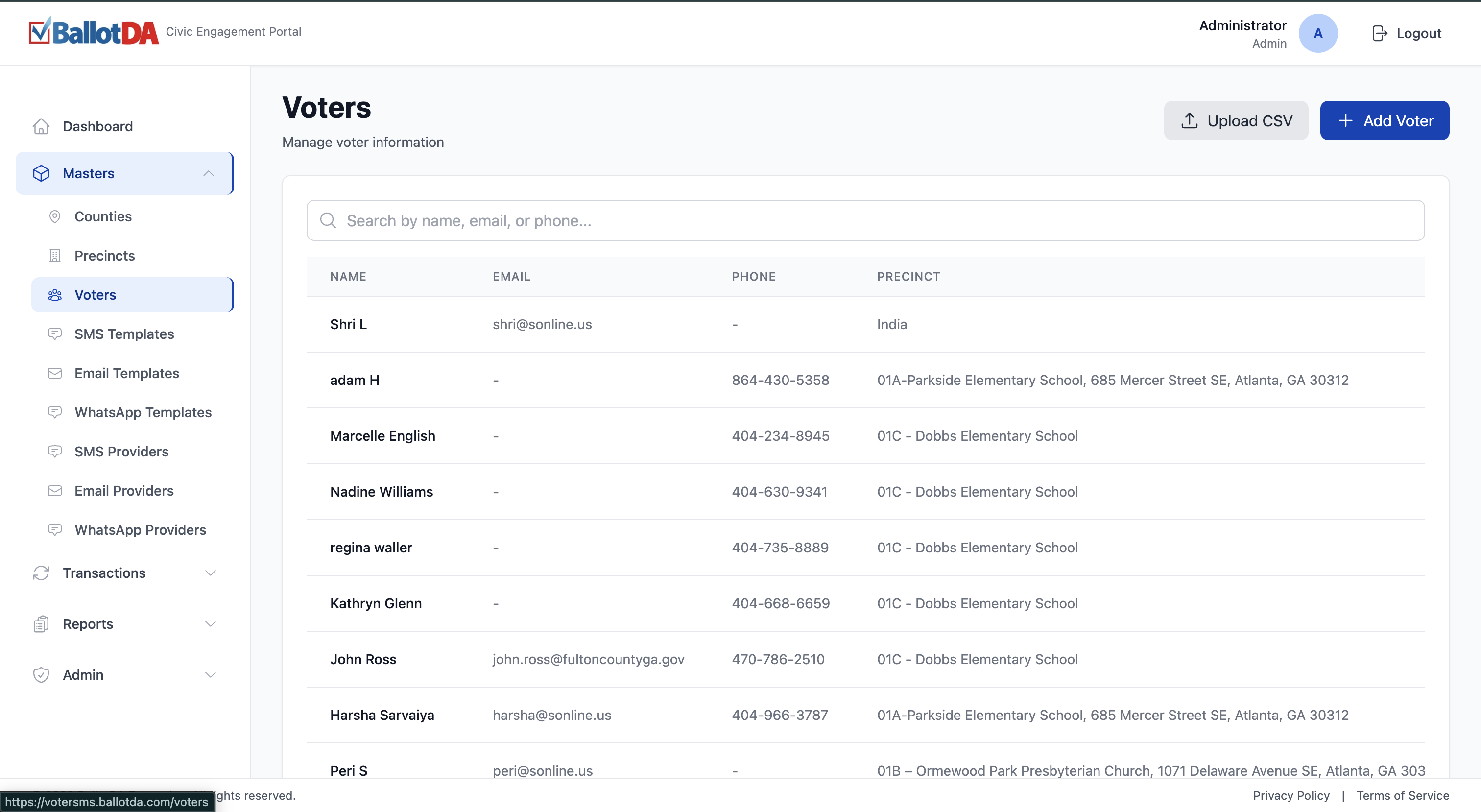Open the Dashboard page
Viewport: 1481px width, 812px height.
(125, 126)
